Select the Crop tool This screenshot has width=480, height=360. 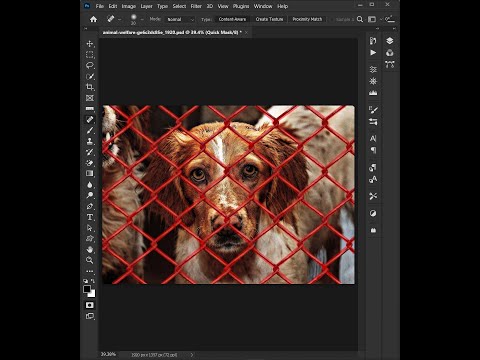(x=90, y=87)
